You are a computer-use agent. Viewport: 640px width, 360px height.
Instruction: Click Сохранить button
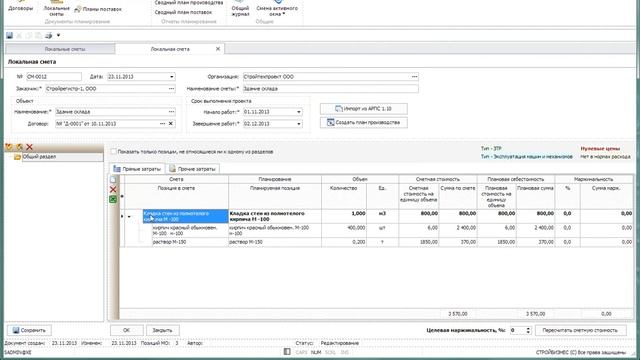click(x=29, y=330)
